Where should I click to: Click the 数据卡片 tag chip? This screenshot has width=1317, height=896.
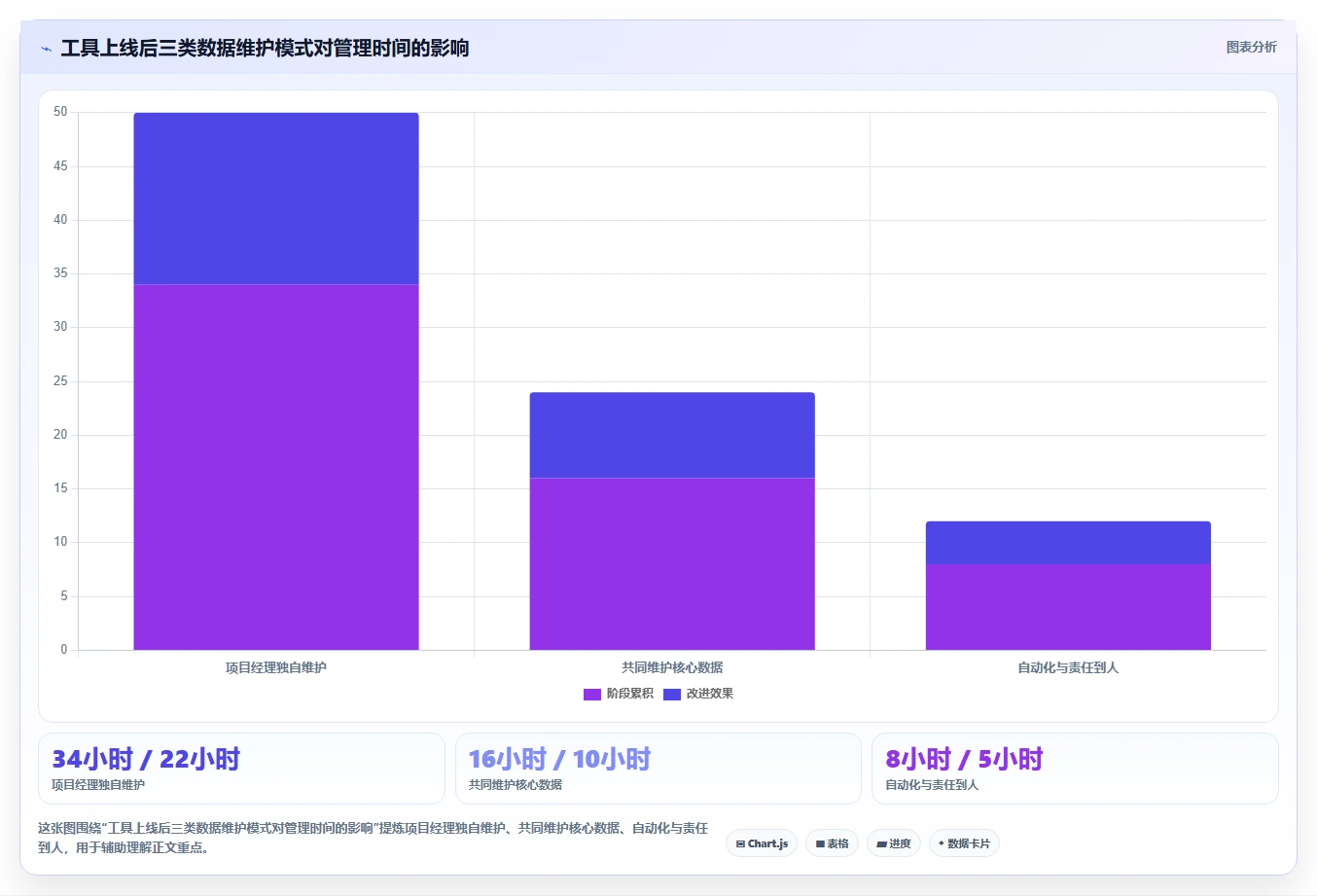click(x=964, y=843)
